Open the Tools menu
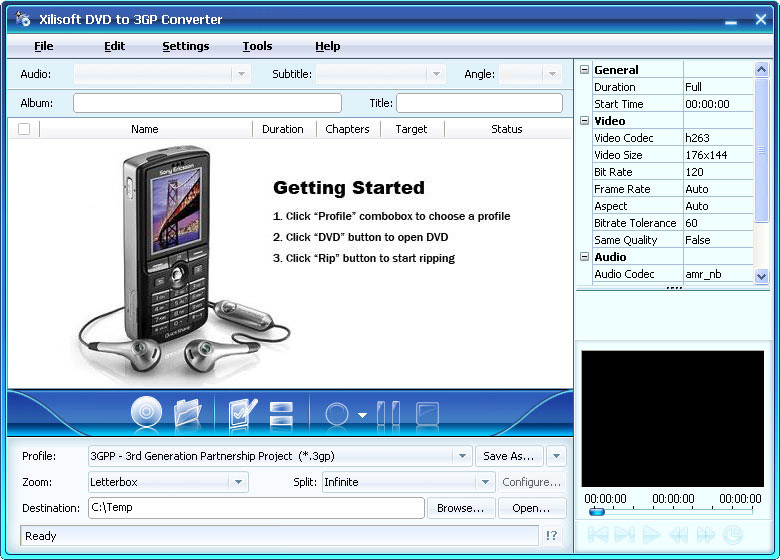The height and width of the screenshot is (560, 780). click(257, 46)
